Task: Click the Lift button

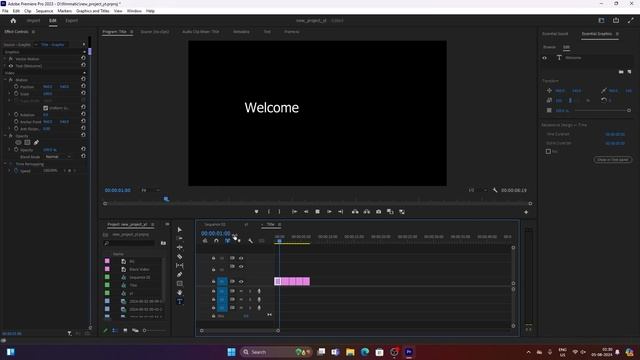Action: (355, 212)
